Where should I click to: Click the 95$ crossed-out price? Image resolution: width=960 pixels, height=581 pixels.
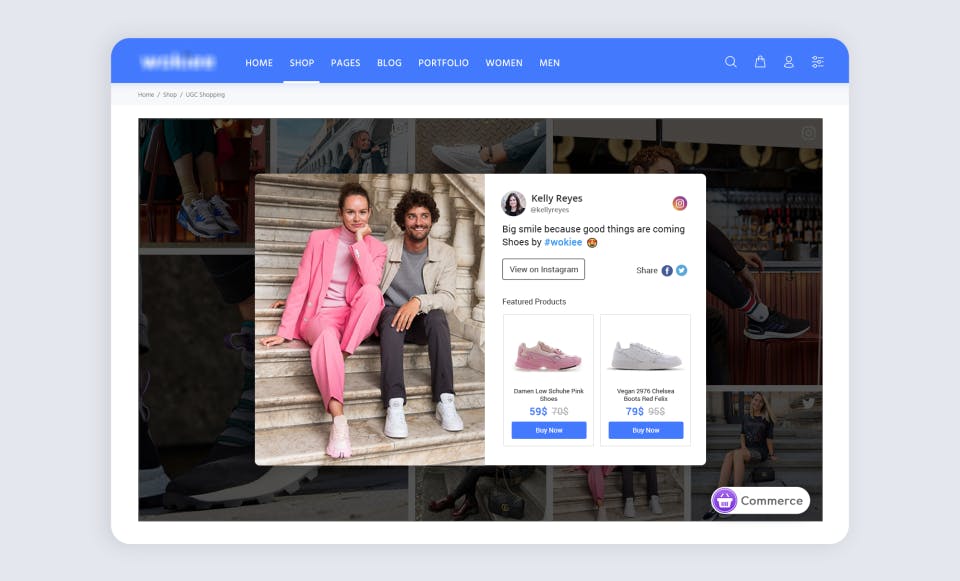pos(656,411)
